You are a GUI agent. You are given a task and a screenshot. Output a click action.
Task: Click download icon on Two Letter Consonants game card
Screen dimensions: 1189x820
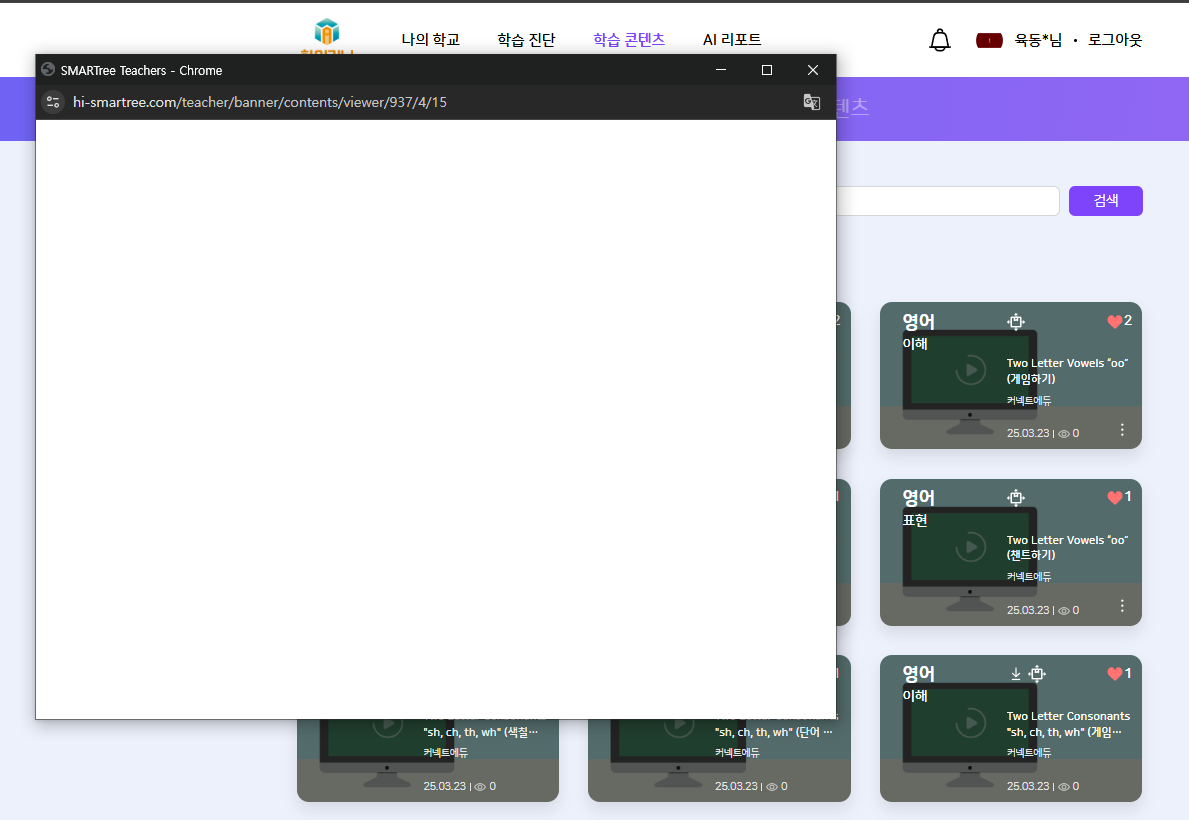coord(1016,674)
